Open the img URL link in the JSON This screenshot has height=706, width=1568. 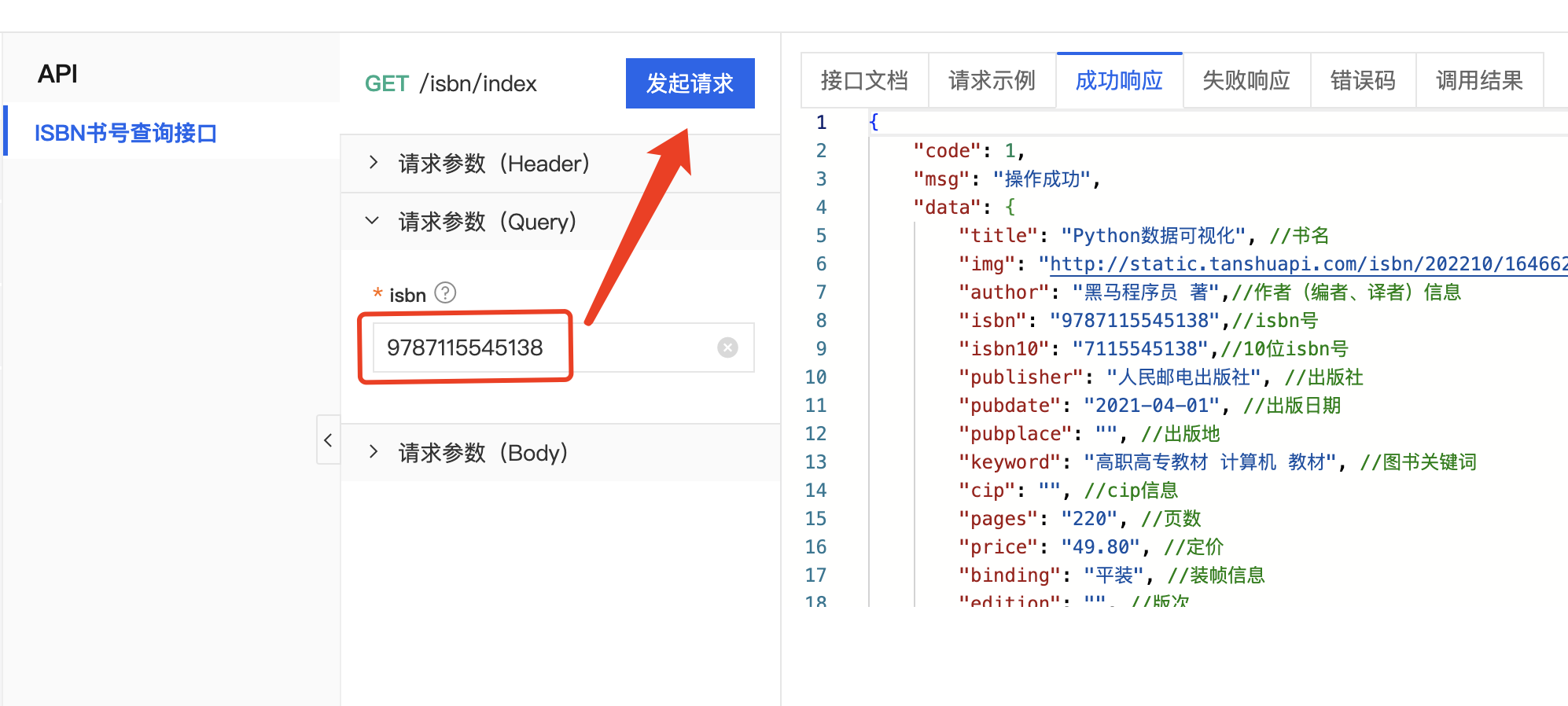click(x=1309, y=264)
